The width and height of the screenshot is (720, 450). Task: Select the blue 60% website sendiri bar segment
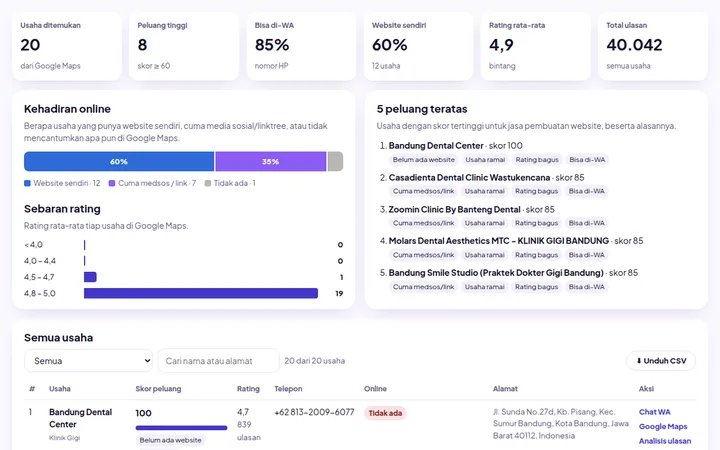119,162
